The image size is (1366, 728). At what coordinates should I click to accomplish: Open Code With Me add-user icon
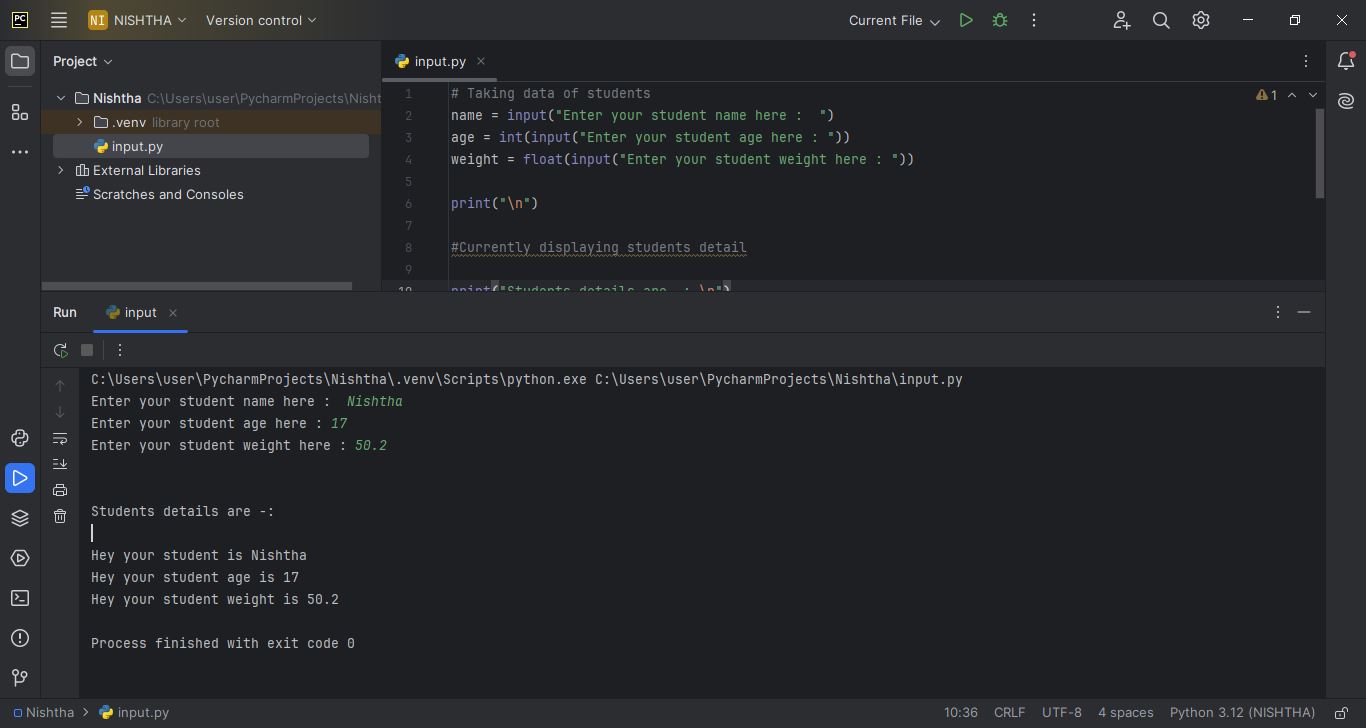[x=1121, y=20]
